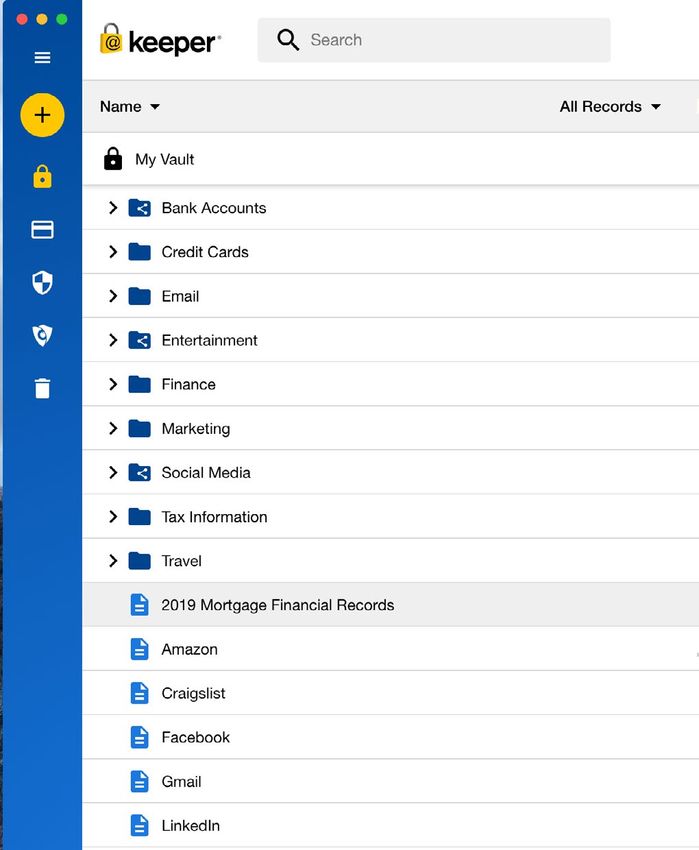Open the All Records filter dropdown
This screenshot has width=699, height=850.
[x=610, y=106]
